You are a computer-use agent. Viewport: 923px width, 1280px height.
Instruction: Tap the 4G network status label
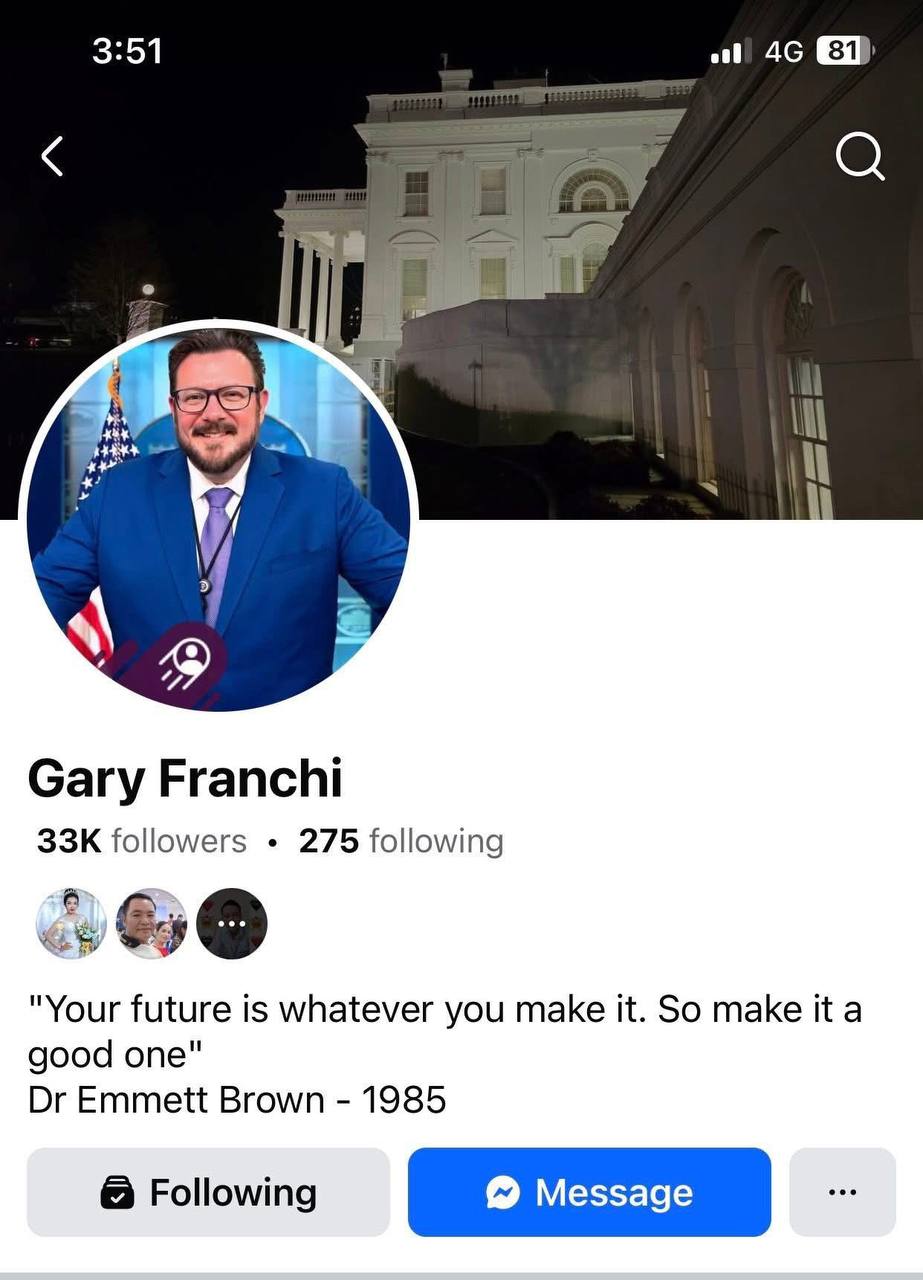click(784, 51)
